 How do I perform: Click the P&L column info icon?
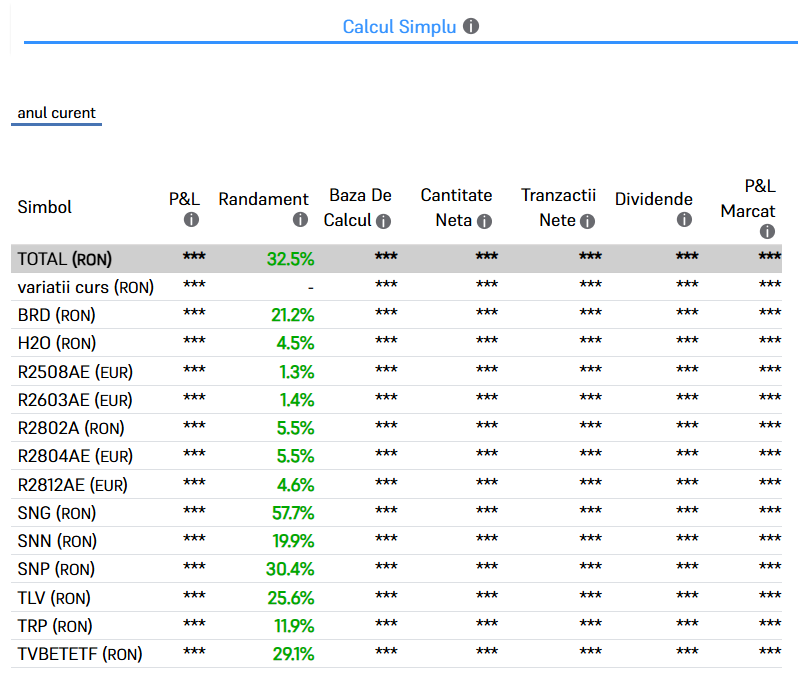click(x=191, y=220)
